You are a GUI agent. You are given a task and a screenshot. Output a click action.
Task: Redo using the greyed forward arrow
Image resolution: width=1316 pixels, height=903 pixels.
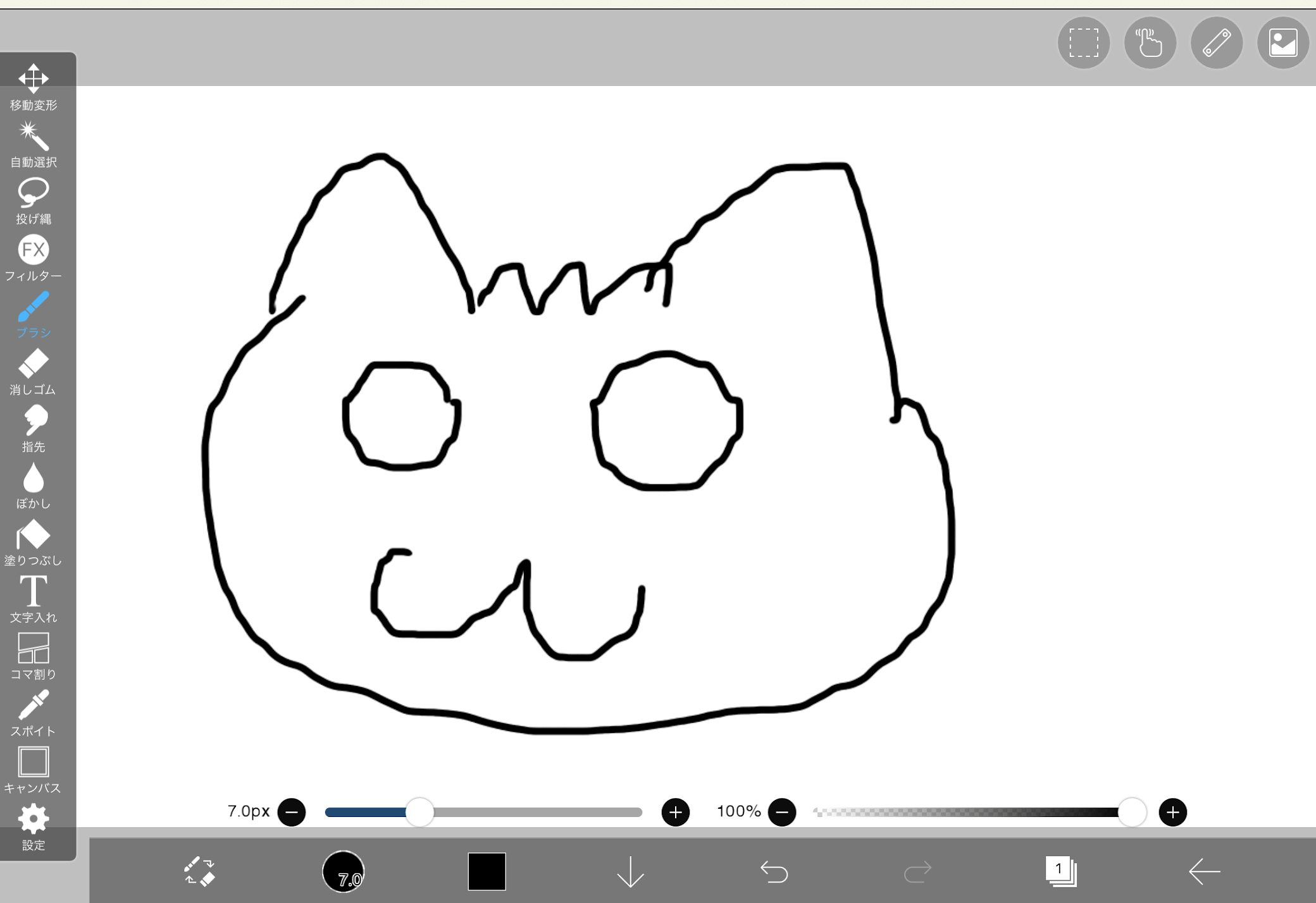point(917,871)
